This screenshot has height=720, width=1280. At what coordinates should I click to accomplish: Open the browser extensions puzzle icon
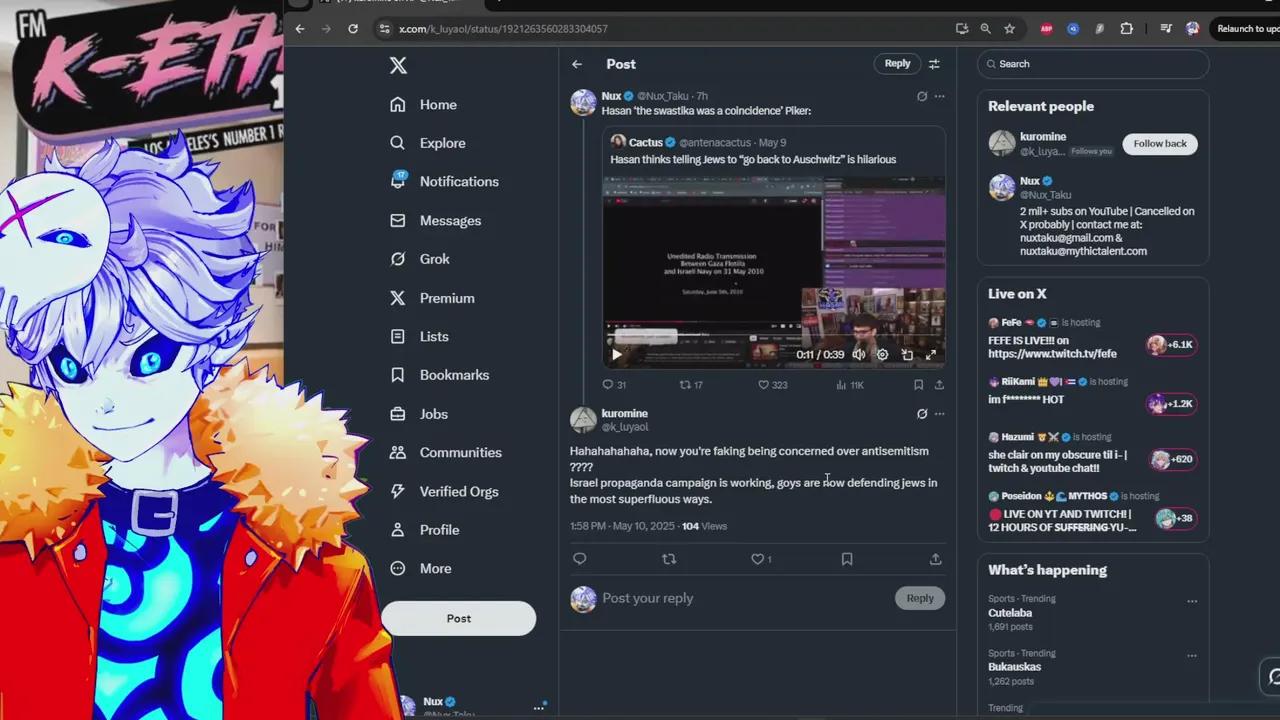click(1127, 29)
